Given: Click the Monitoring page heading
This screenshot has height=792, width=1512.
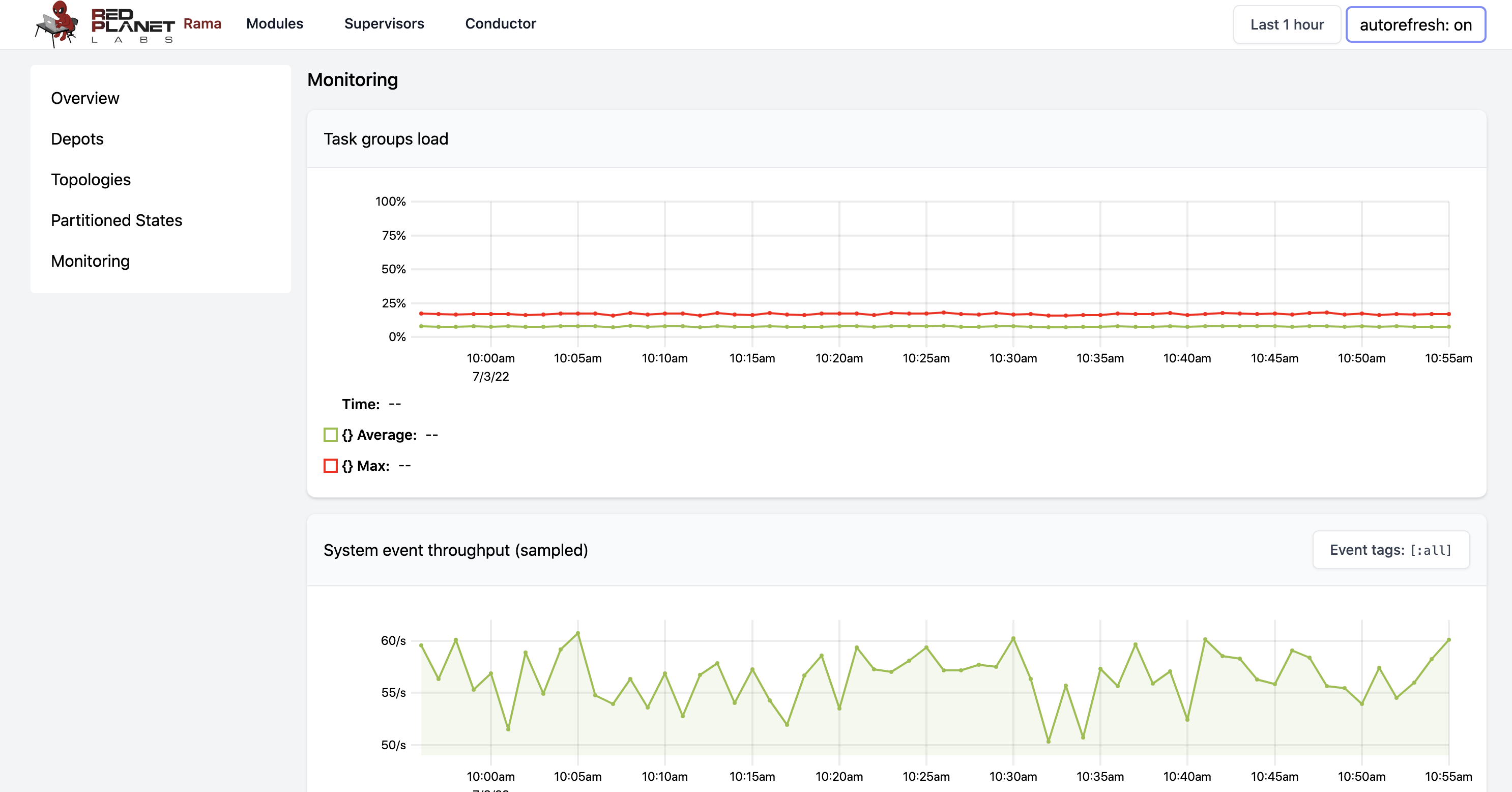Looking at the screenshot, I should (352, 80).
